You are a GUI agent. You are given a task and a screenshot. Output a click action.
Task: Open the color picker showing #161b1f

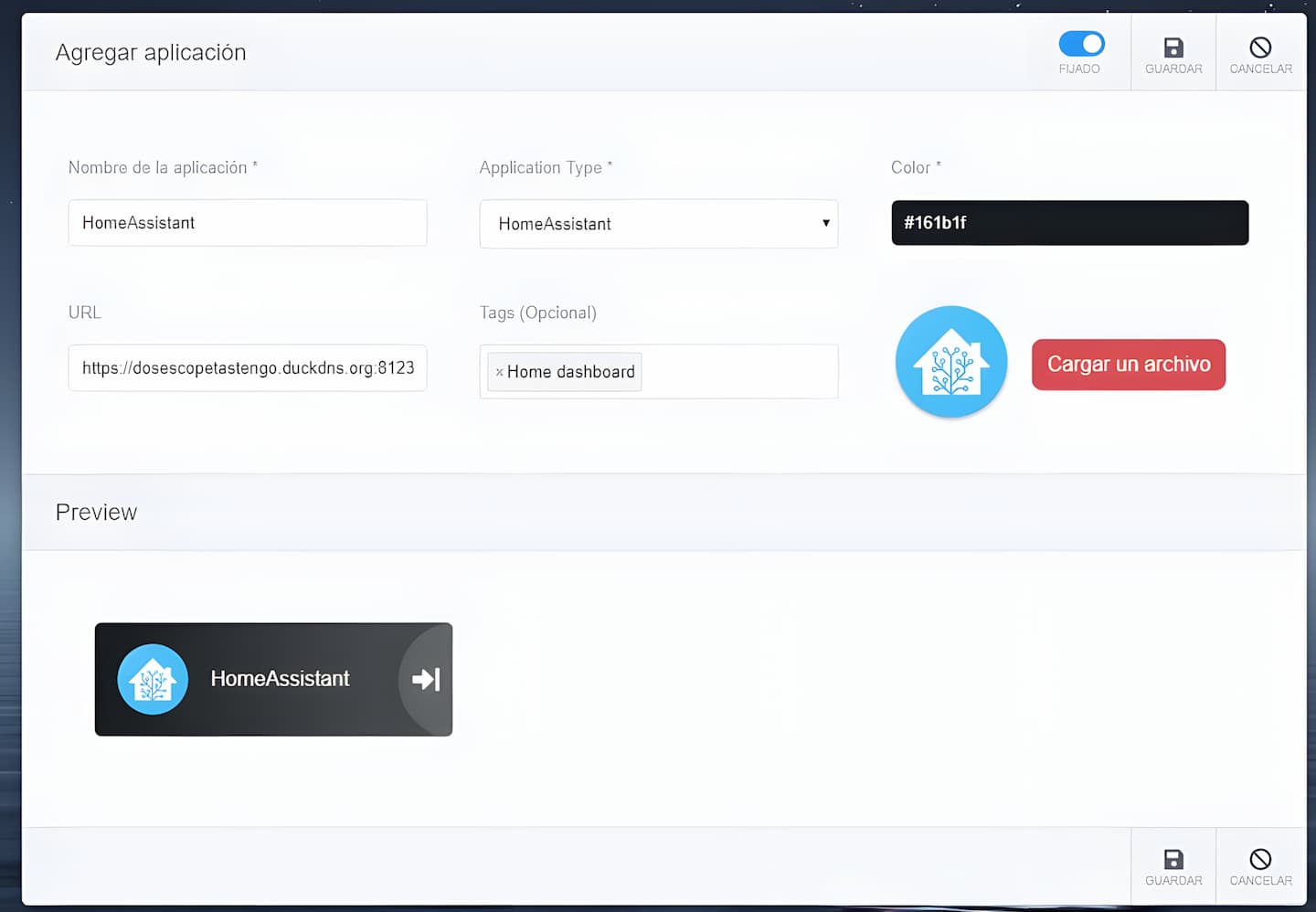tap(1069, 223)
